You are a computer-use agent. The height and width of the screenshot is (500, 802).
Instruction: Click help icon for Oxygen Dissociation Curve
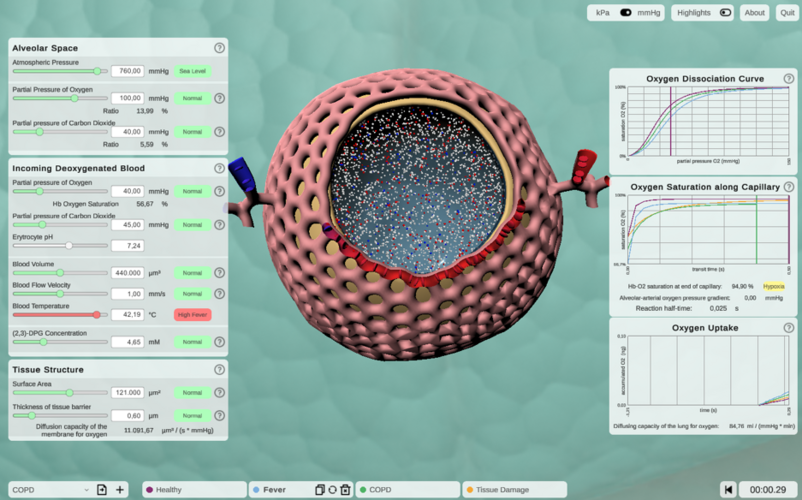(789, 78)
